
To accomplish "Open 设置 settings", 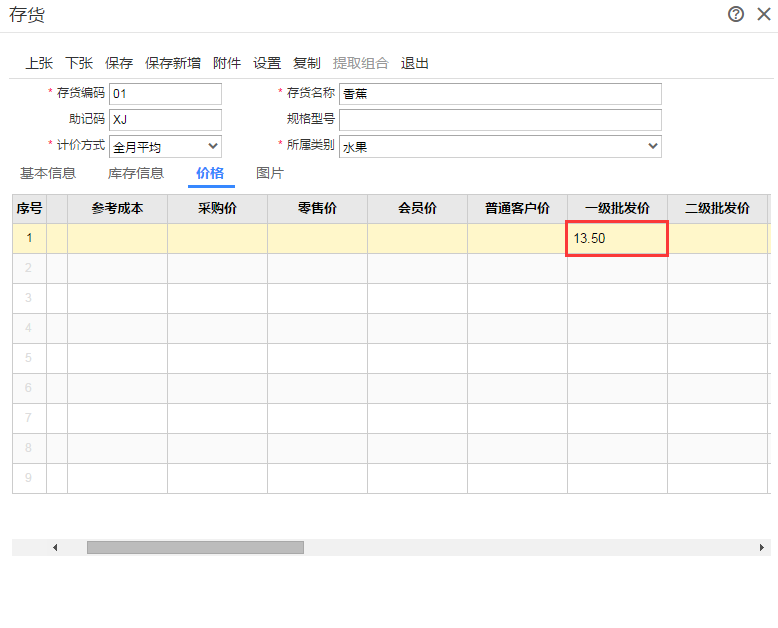I will click(x=267, y=63).
